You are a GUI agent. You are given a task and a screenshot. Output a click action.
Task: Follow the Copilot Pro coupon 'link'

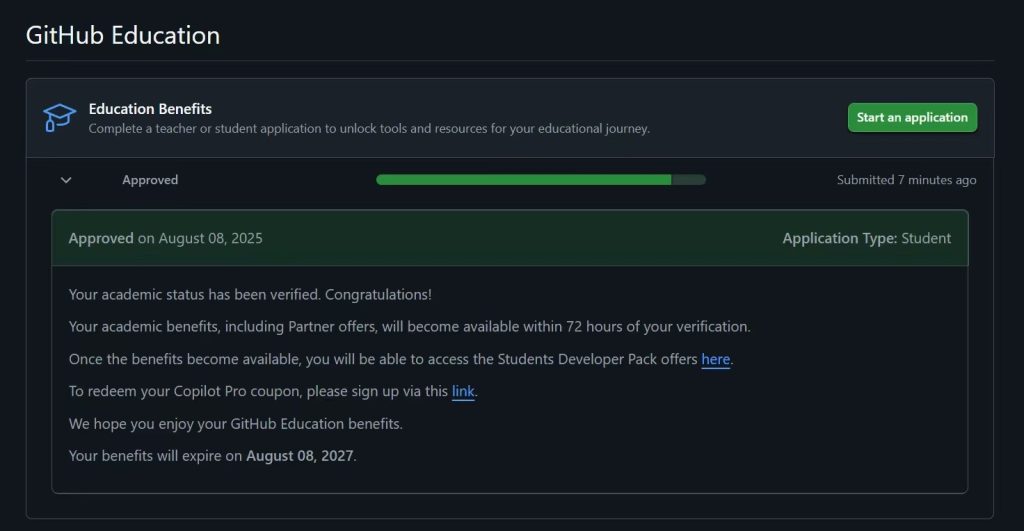(x=463, y=391)
